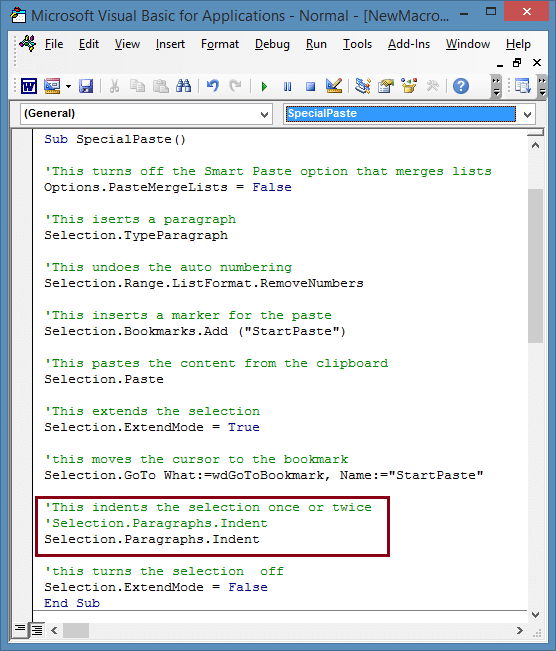Expand the SpecialPaste procedure dropdown

click(x=527, y=114)
